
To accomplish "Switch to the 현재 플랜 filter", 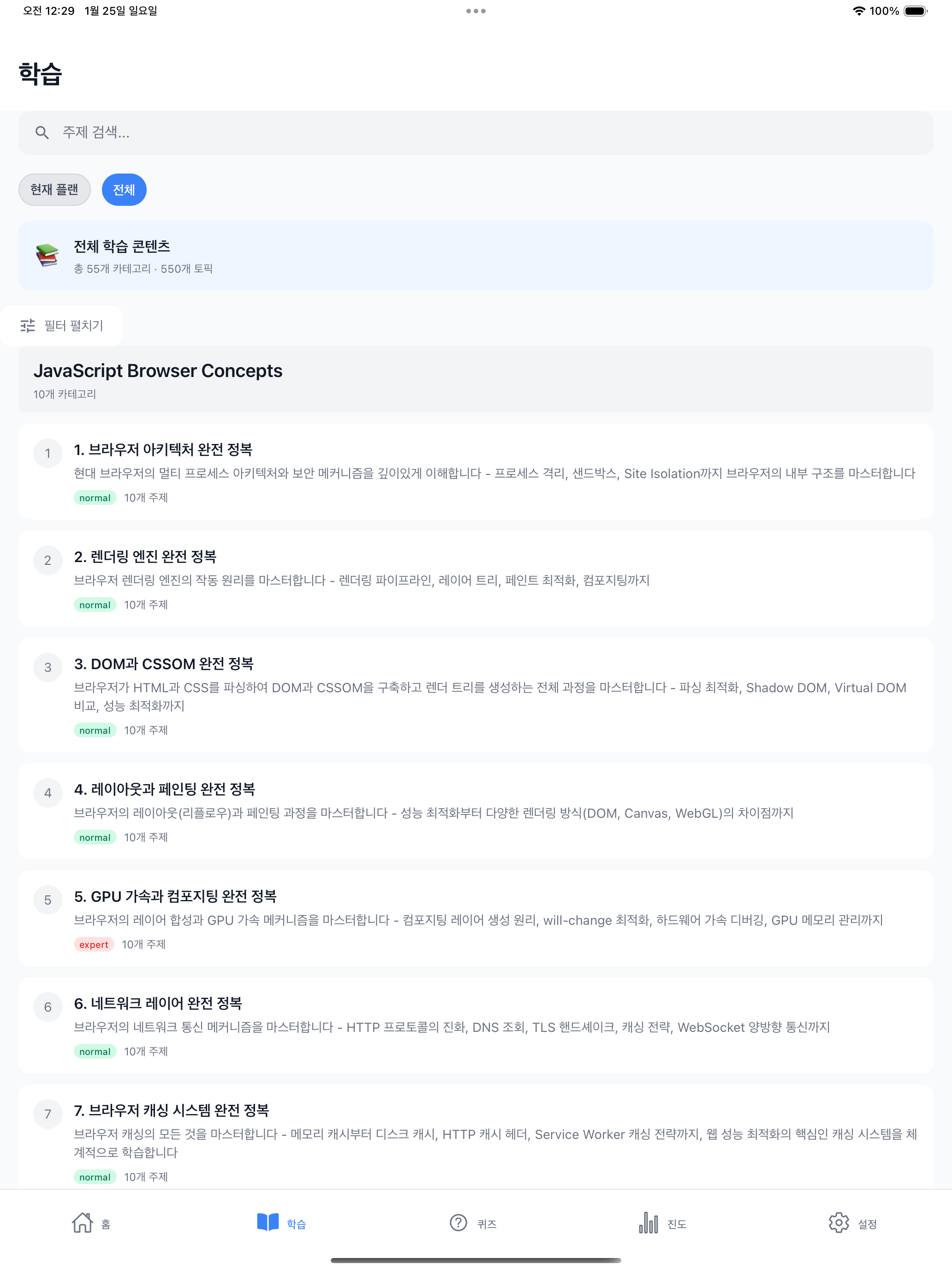I will tap(54, 190).
